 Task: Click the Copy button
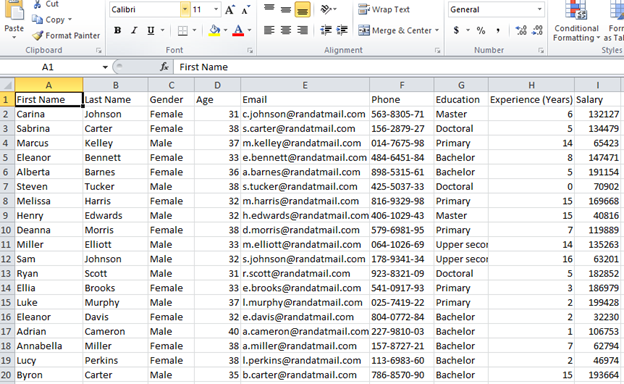48,19
